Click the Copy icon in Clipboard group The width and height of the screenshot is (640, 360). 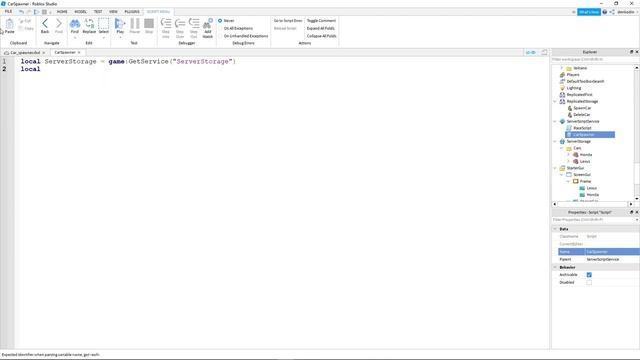[x=26, y=29]
